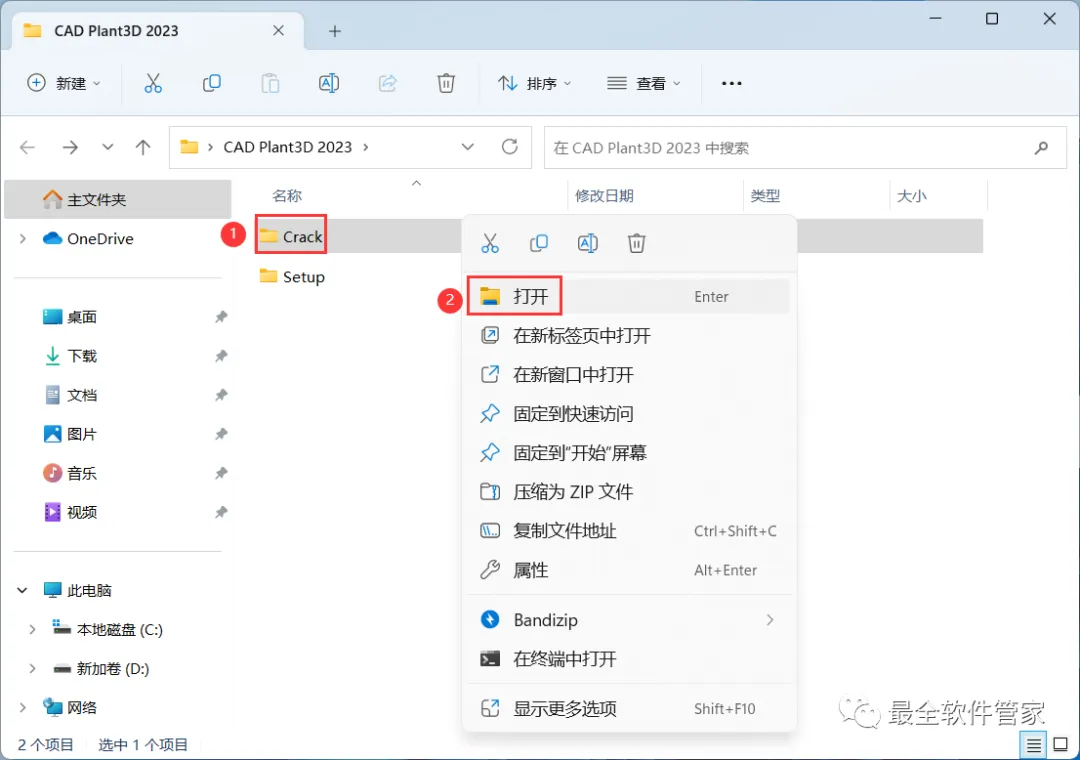This screenshot has height=760, width=1080.
Task: Click the CAD Plant3D 2023 breadcrumb
Action: [x=287, y=147]
